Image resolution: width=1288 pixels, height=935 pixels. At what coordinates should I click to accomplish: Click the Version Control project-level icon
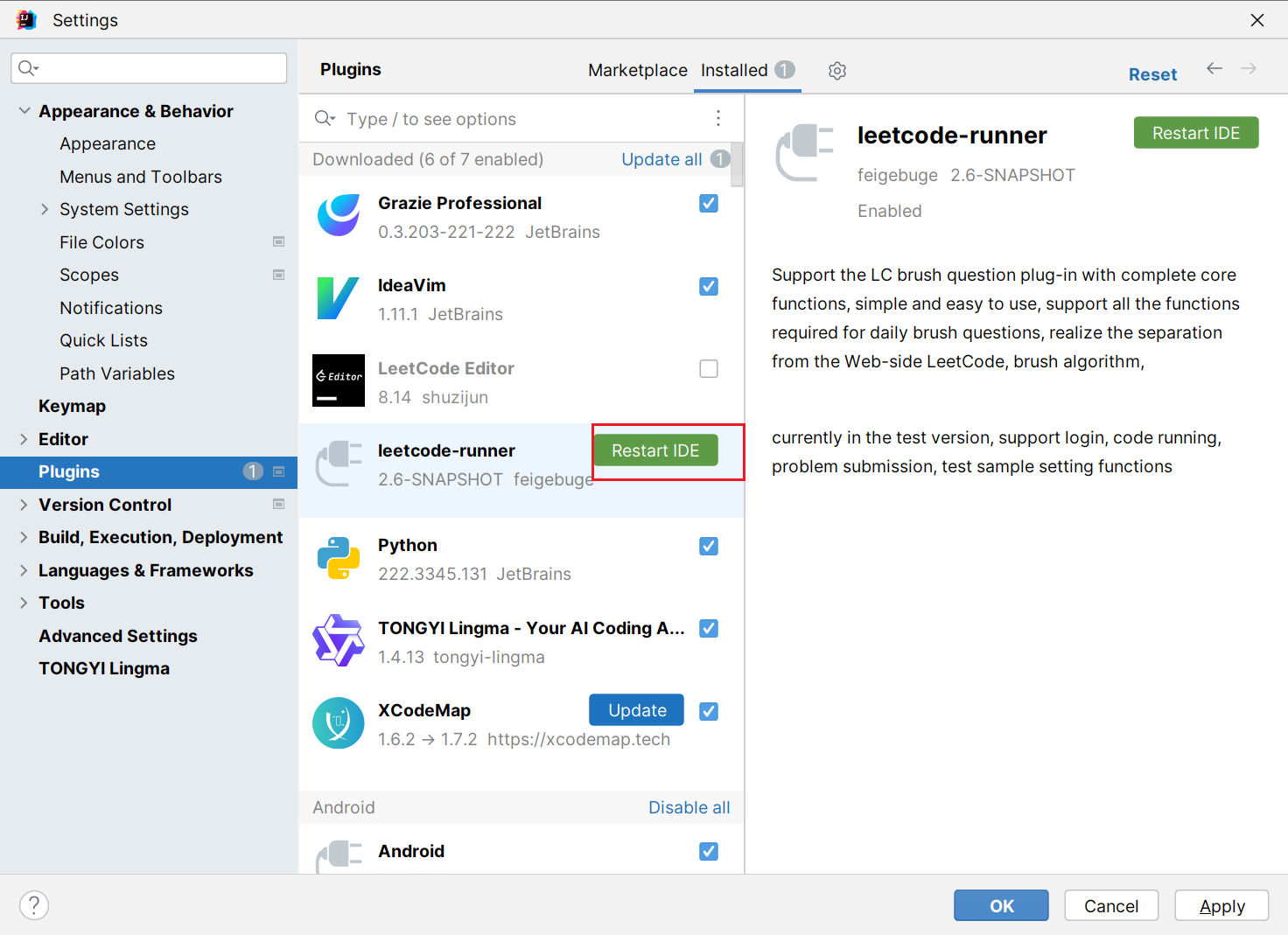pyautogui.click(x=279, y=504)
